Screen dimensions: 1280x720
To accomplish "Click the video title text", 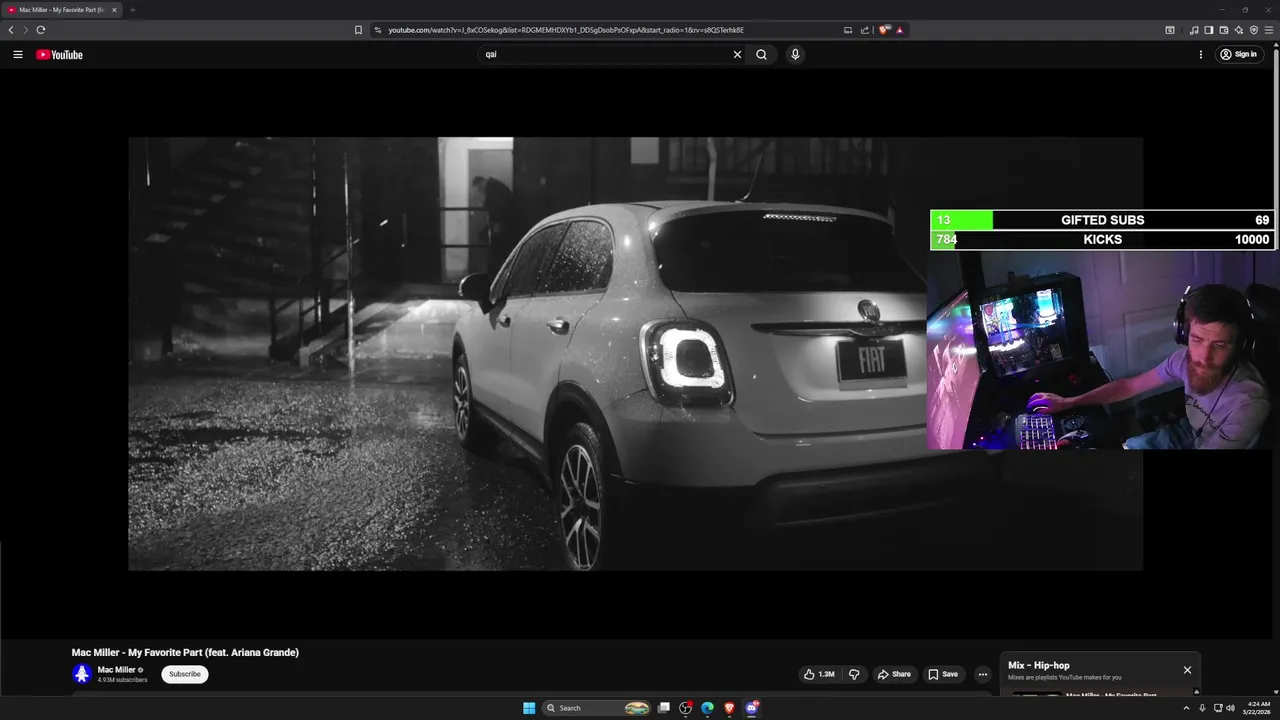I will [185, 653].
